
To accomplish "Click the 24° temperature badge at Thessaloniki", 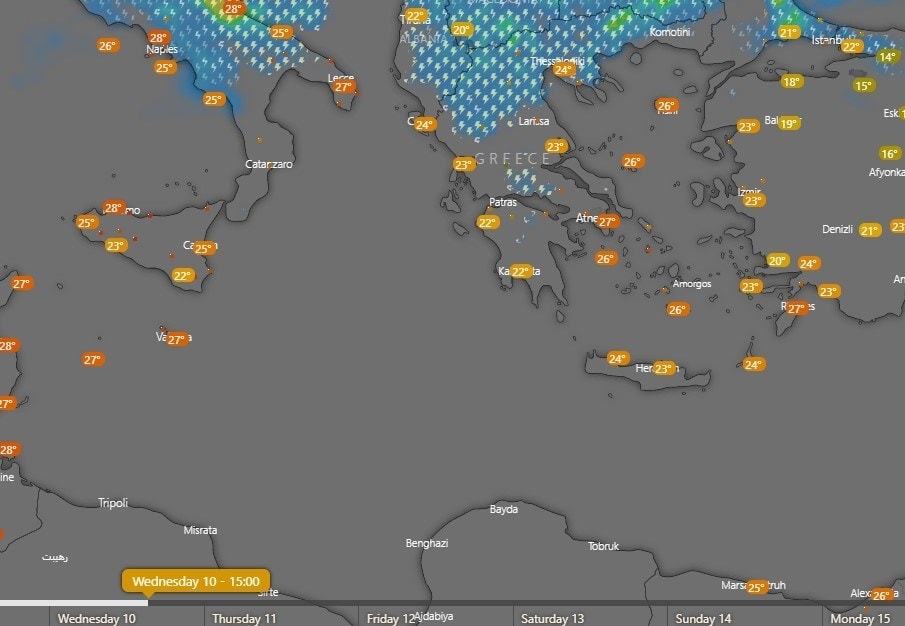I will (x=564, y=70).
